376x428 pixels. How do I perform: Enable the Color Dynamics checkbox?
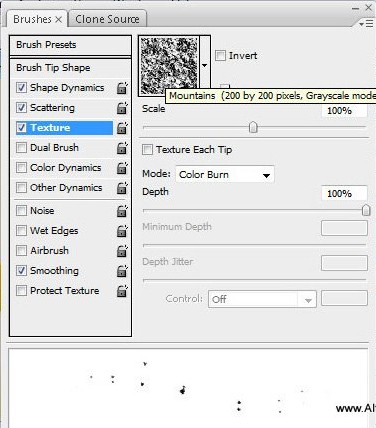[x=21, y=168]
